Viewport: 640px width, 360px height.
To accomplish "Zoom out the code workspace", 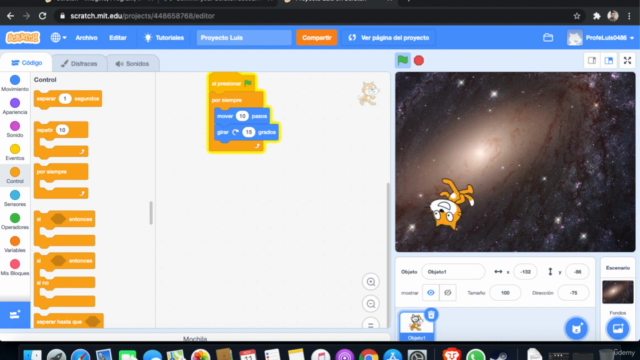I will pos(371,304).
